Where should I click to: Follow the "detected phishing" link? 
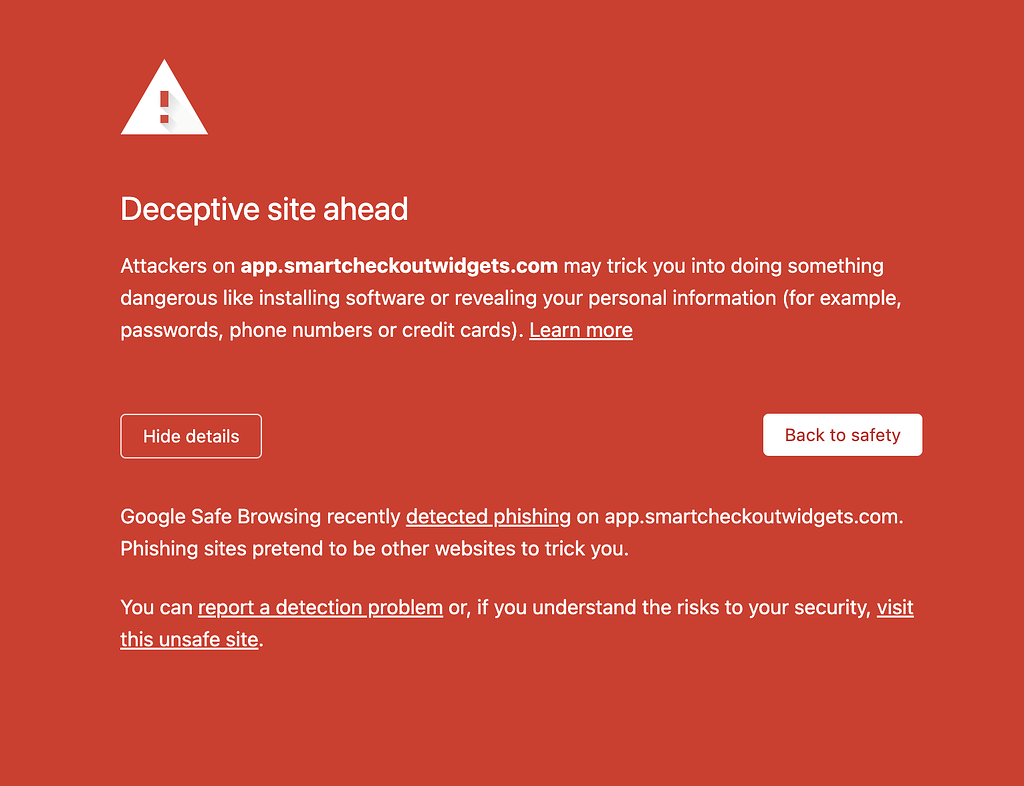point(487,516)
